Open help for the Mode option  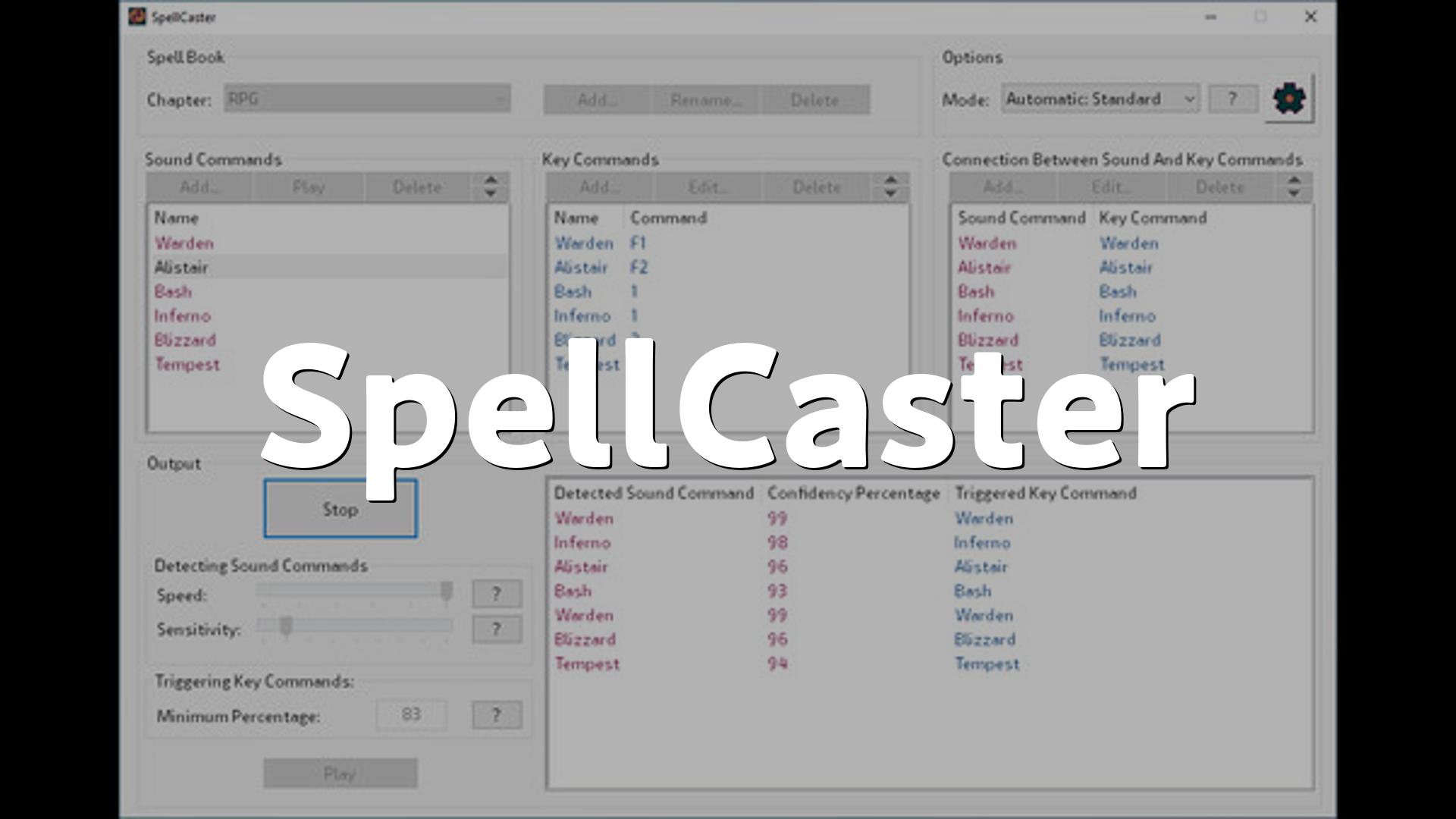pos(1232,99)
